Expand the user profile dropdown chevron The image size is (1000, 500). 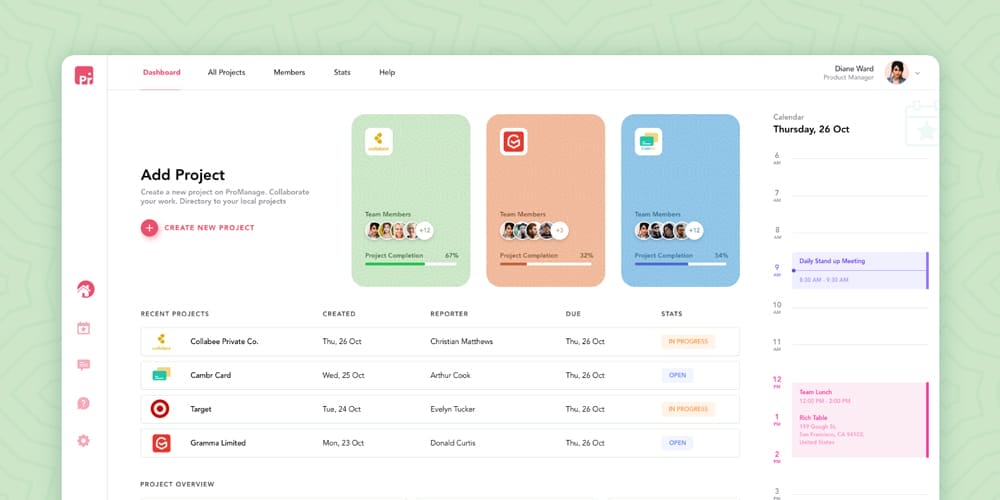tap(918, 73)
